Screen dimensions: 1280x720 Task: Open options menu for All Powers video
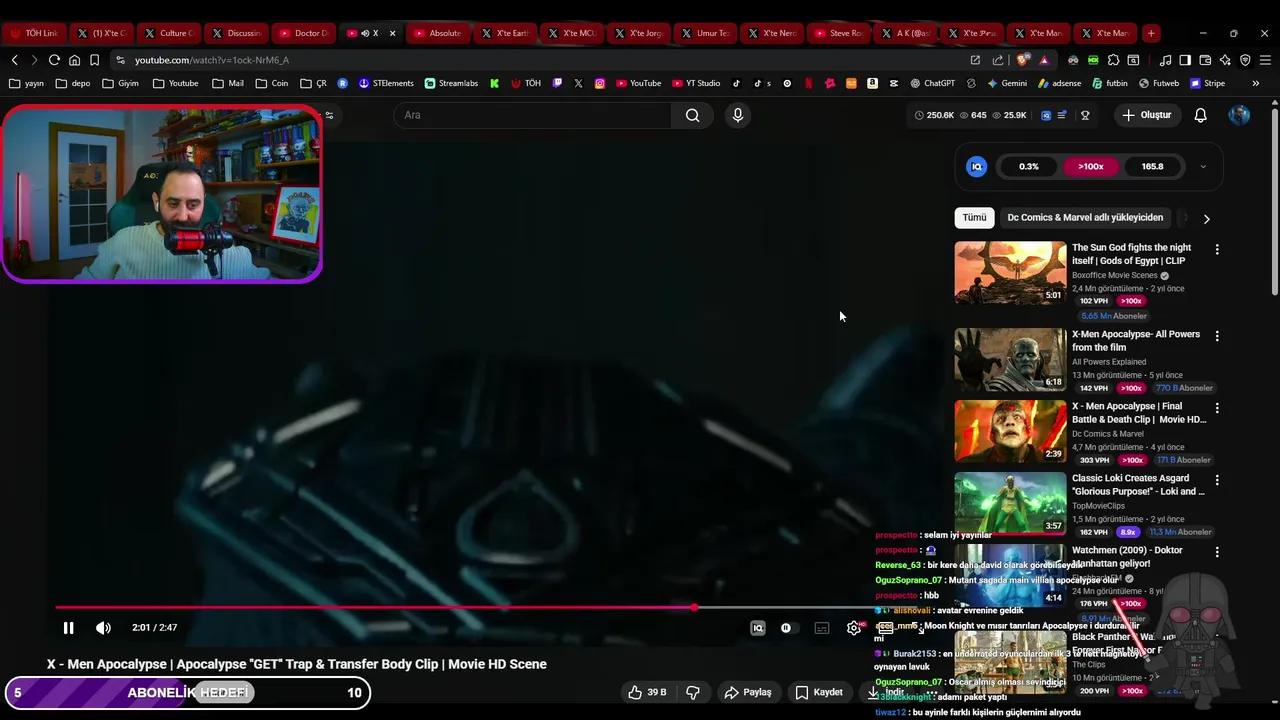[1217, 336]
